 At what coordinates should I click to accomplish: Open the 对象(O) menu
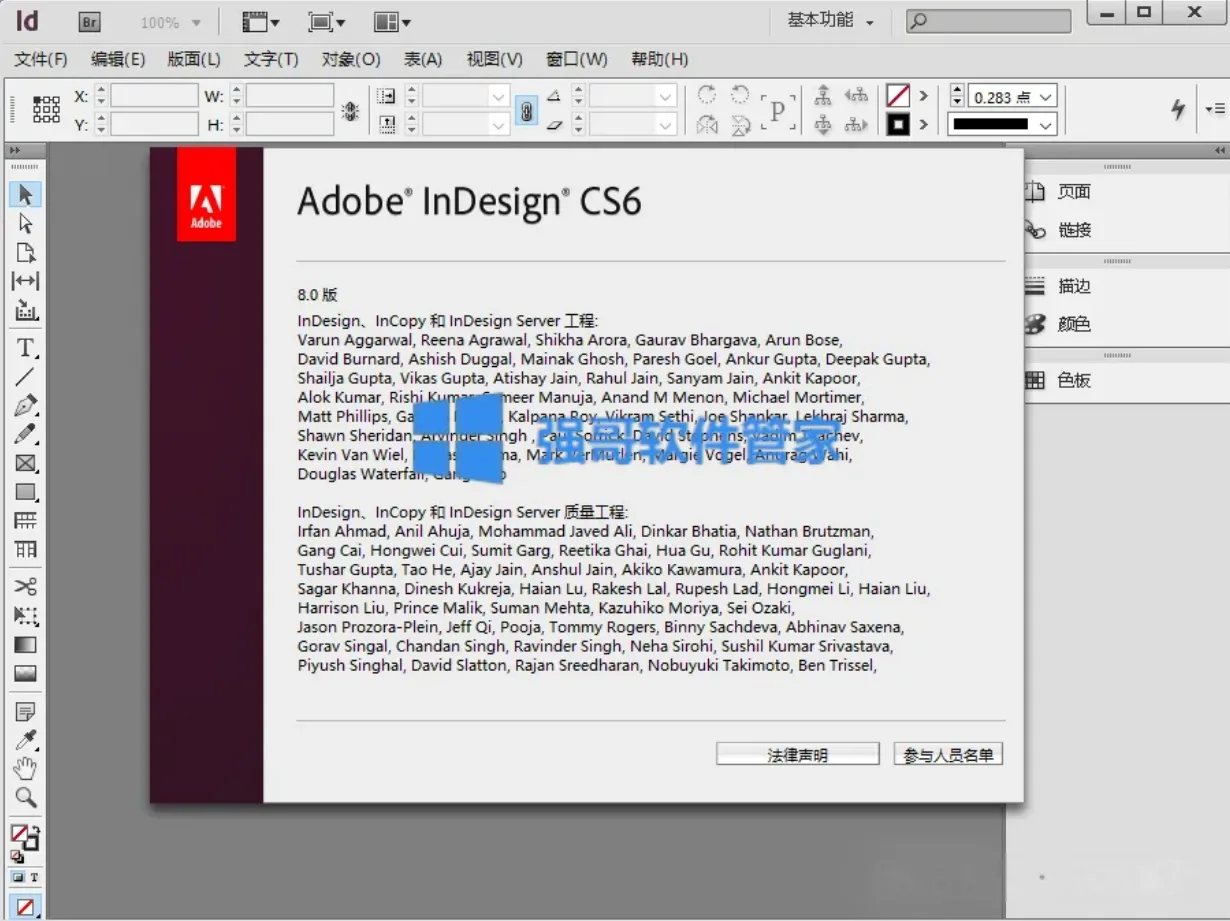tap(351, 59)
